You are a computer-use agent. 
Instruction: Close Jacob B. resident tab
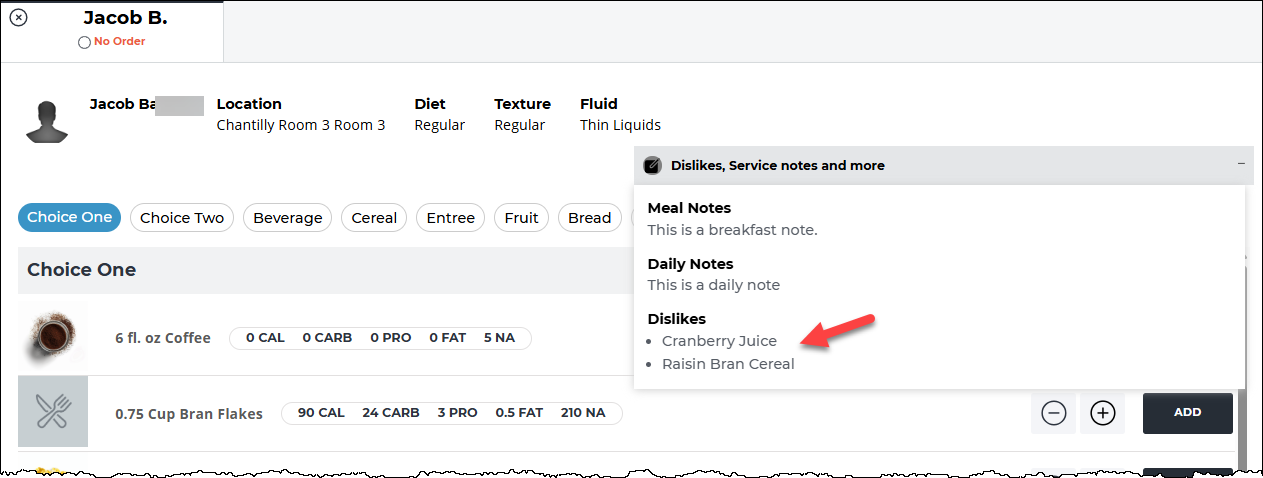coord(18,17)
